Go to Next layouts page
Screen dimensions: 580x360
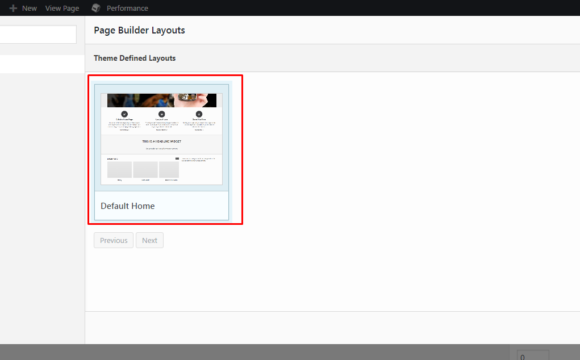149,240
